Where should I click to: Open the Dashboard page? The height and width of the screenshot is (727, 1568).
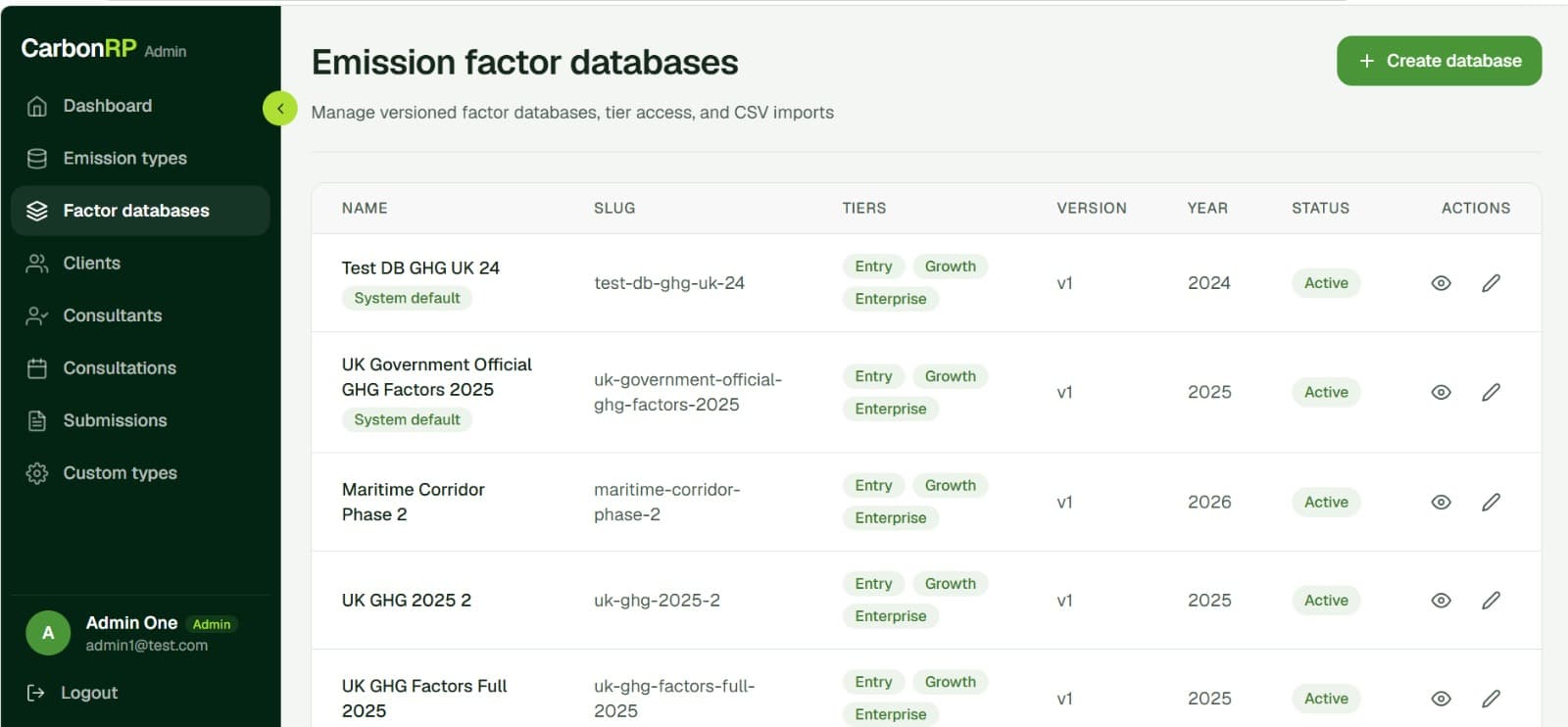tap(140, 106)
